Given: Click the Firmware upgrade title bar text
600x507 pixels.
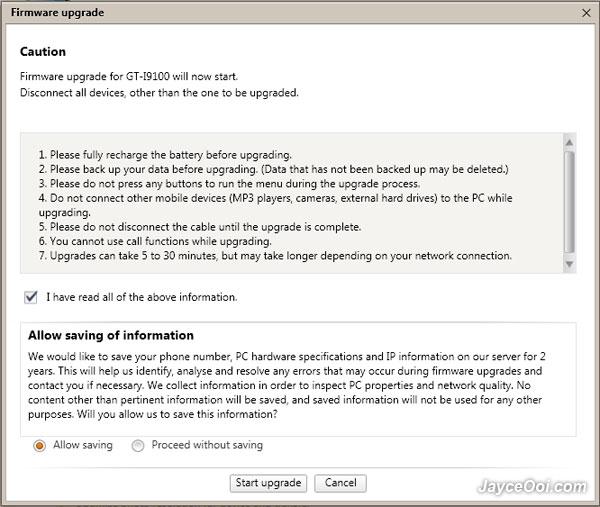Looking at the screenshot, I should [56, 12].
